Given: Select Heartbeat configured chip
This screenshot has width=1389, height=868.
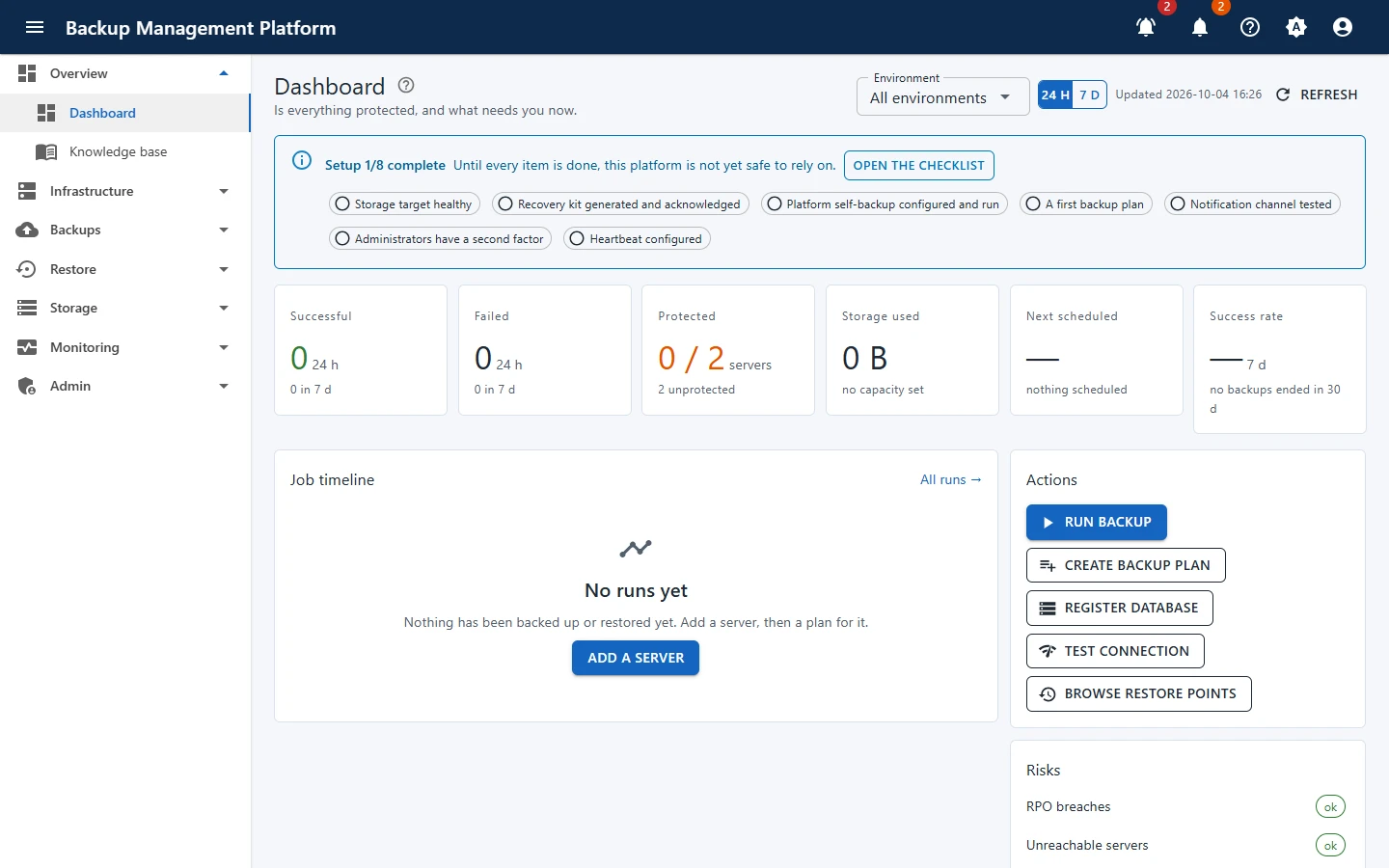Looking at the screenshot, I should click(638, 238).
